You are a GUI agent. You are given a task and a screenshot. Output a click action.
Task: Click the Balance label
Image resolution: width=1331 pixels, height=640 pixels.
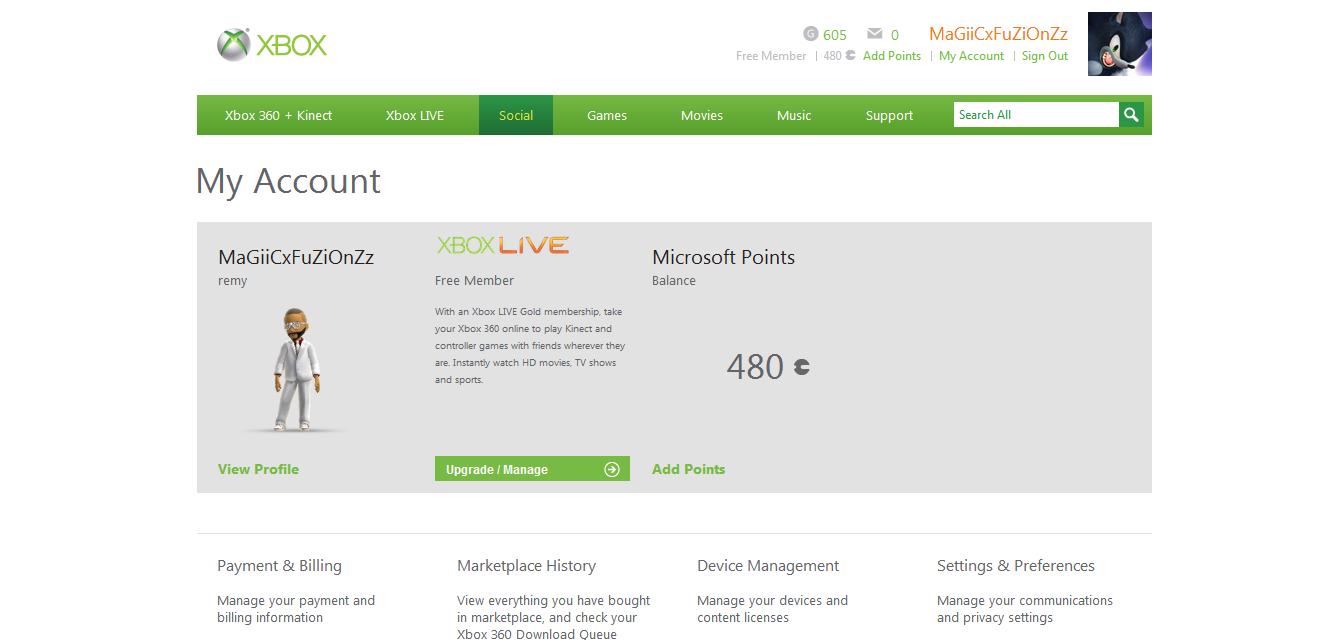click(x=674, y=281)
